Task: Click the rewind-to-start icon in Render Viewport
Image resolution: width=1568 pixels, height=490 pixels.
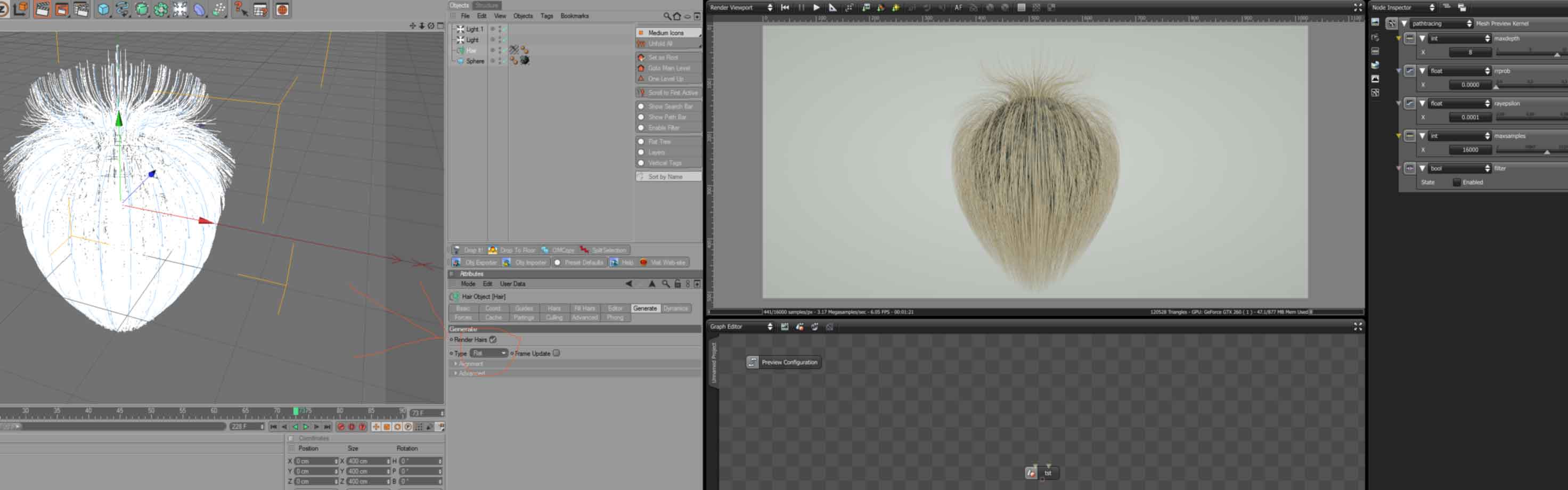Action: point(785,8)
